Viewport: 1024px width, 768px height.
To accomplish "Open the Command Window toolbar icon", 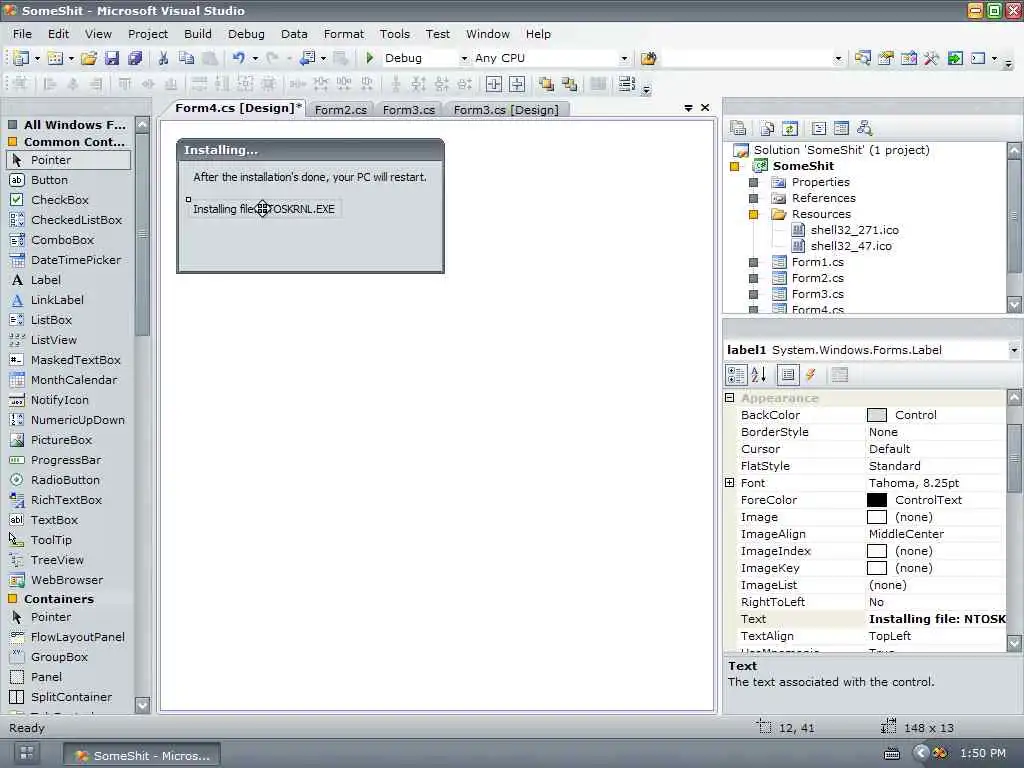I will [x=978, y=58].
